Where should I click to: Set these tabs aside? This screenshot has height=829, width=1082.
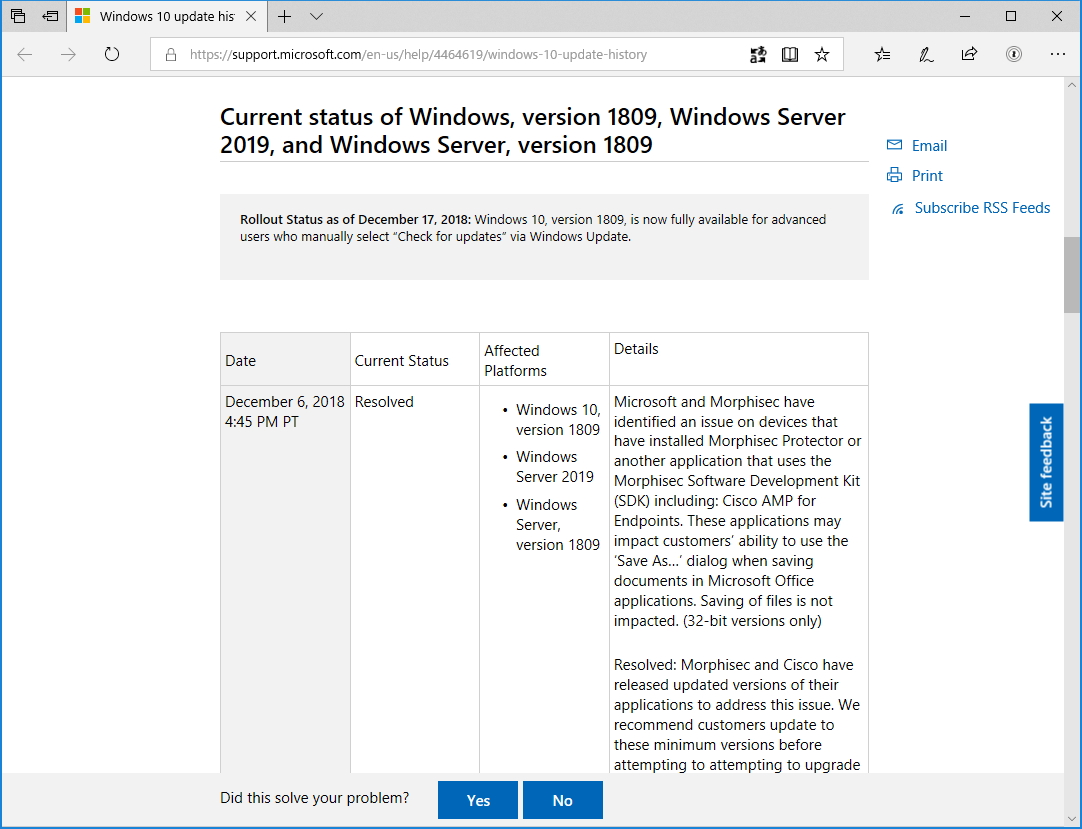tap(50, 16)
